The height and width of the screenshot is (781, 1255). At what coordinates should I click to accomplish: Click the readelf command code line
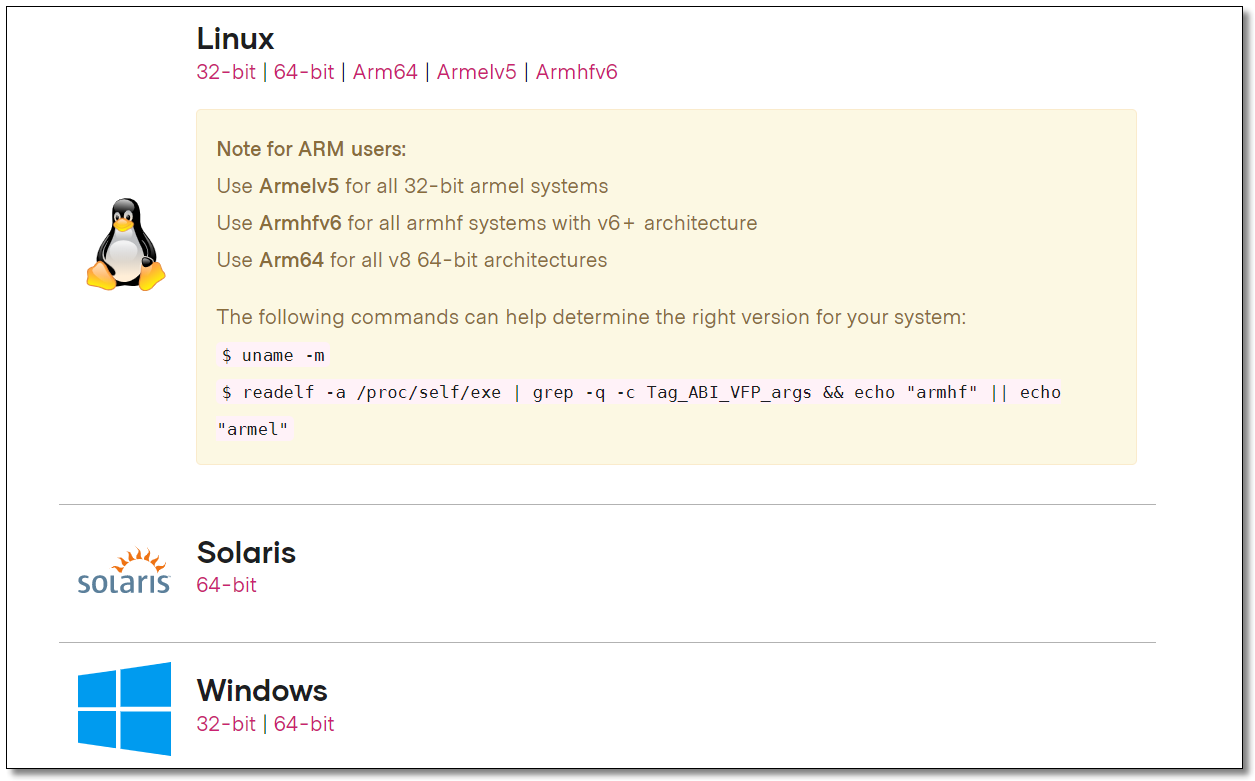(x=640, y=392)
